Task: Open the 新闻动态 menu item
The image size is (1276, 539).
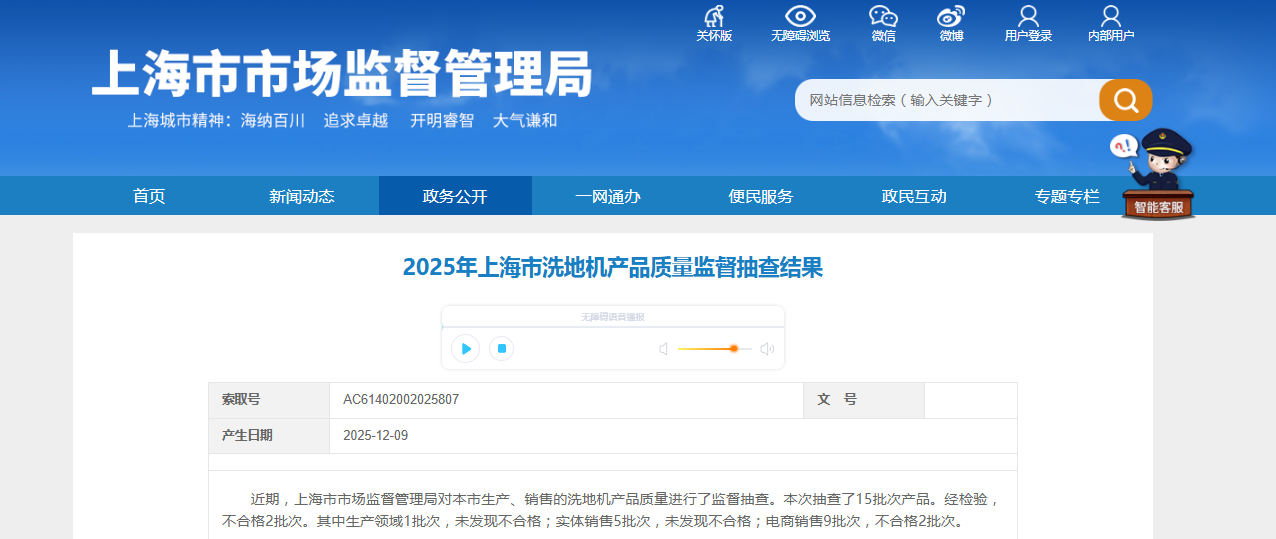Action: [x=301, y=196]
